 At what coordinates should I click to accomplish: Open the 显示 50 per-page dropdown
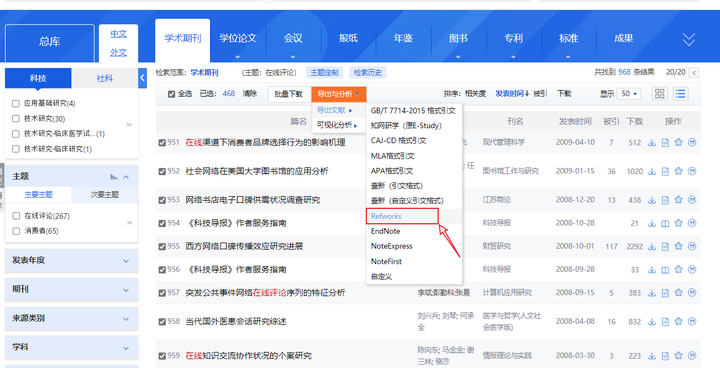point(629,94)
